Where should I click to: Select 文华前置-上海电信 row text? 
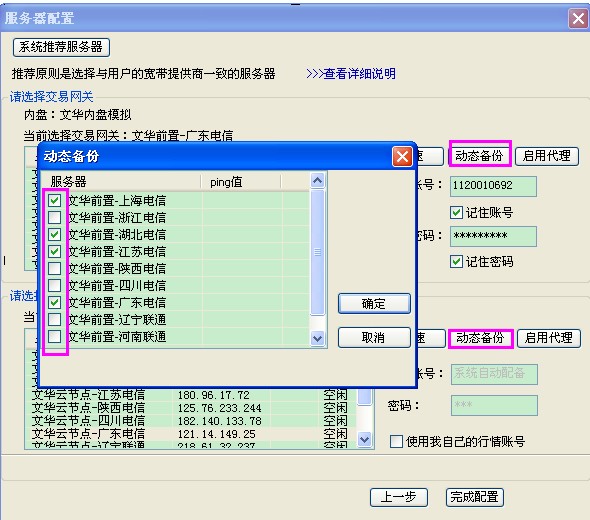coord(117,201)
